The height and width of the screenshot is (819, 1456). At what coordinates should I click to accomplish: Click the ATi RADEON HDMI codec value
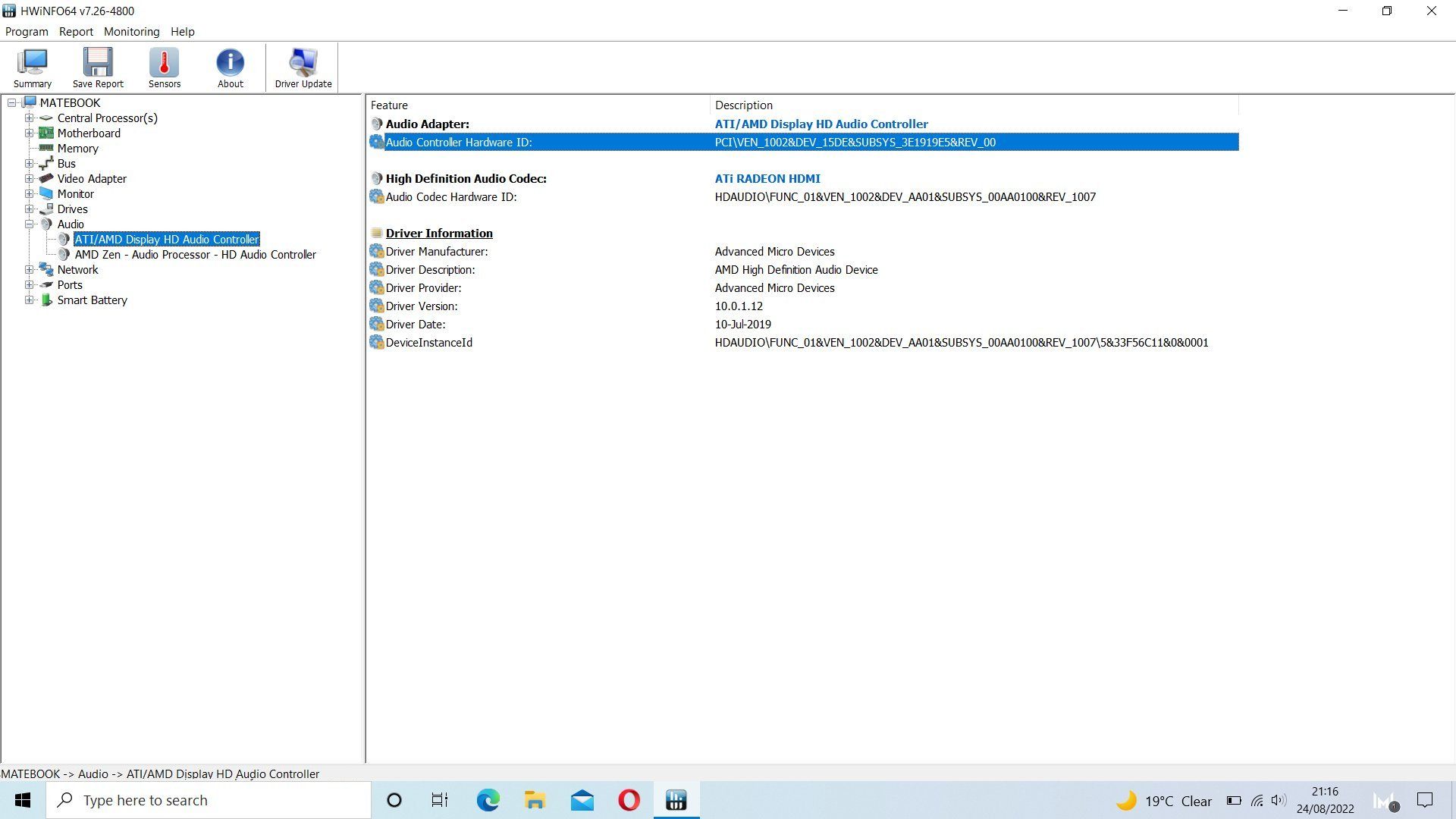point(767,179)
